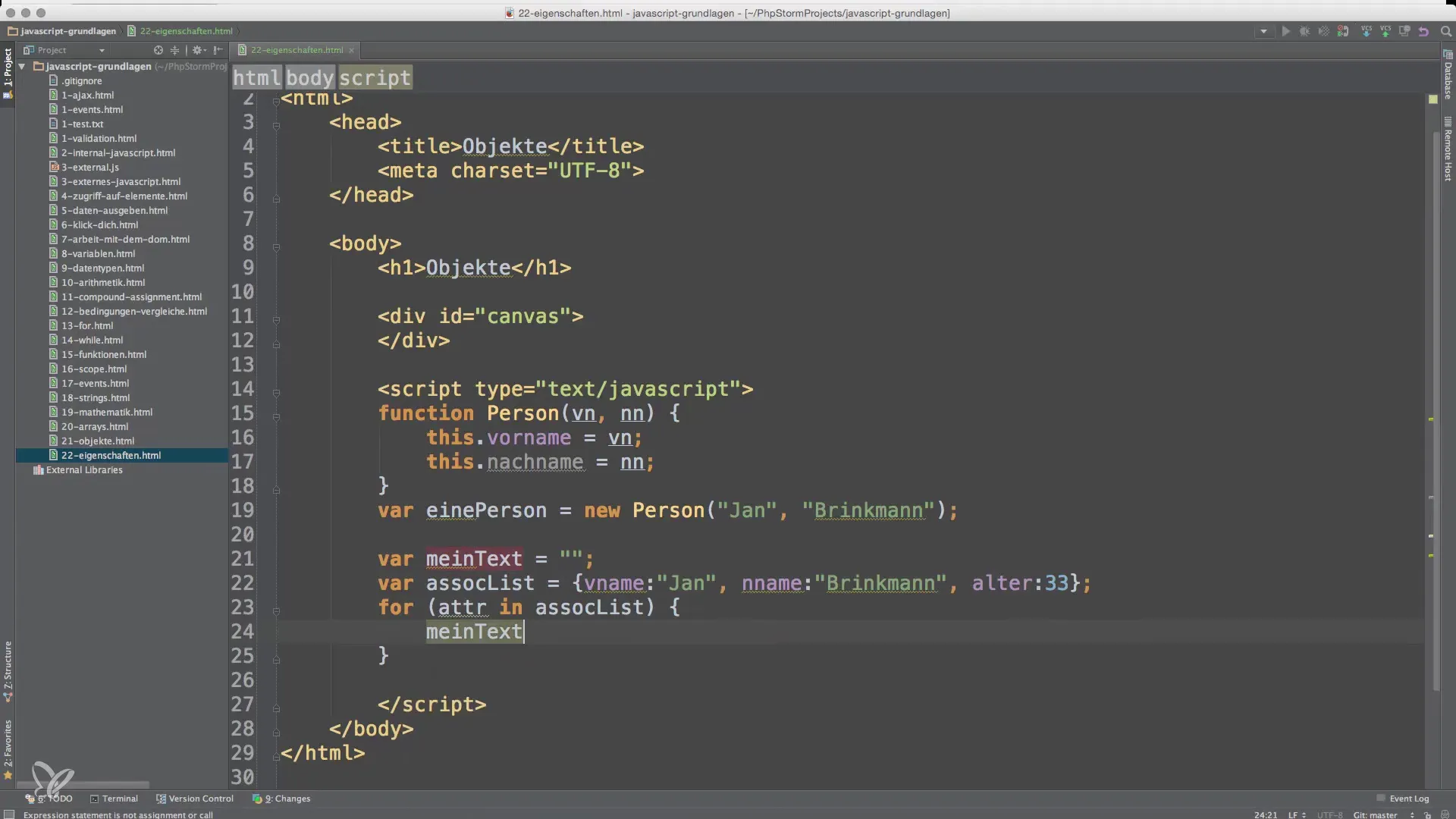The width and height of the screenshot is (1456, 819).
Task: Start debugging with the bug icon
Action: (x=1304, y=32)
